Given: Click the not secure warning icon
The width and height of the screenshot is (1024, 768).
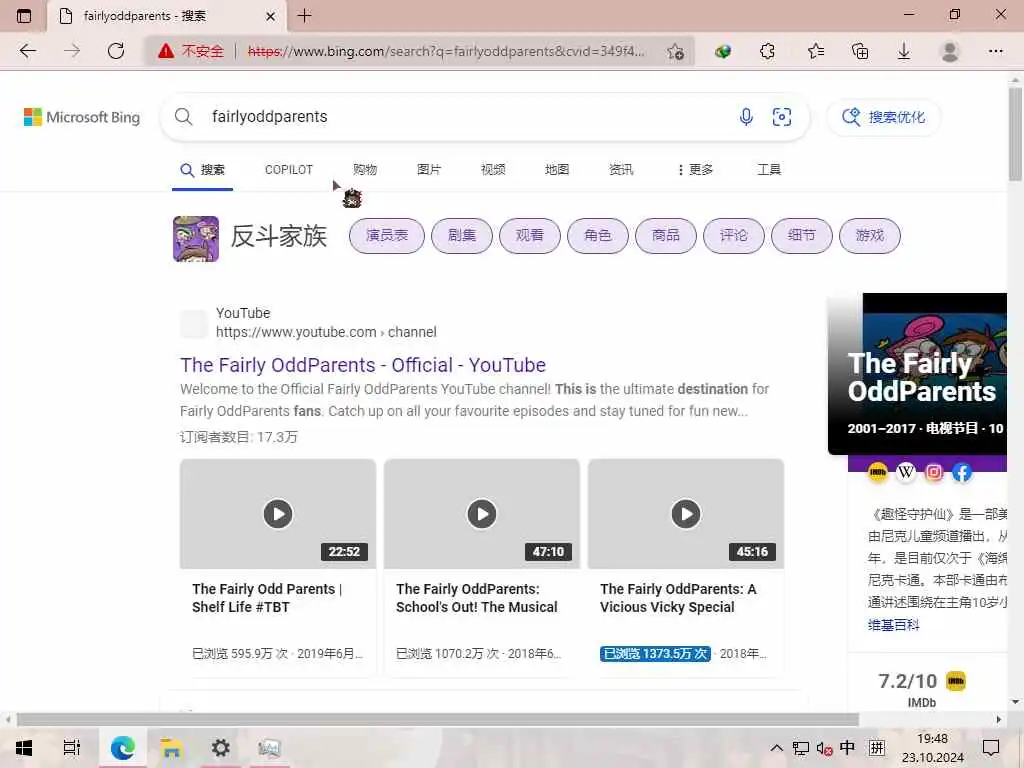Looking at the screenshot, I should (x=166, y=51).
